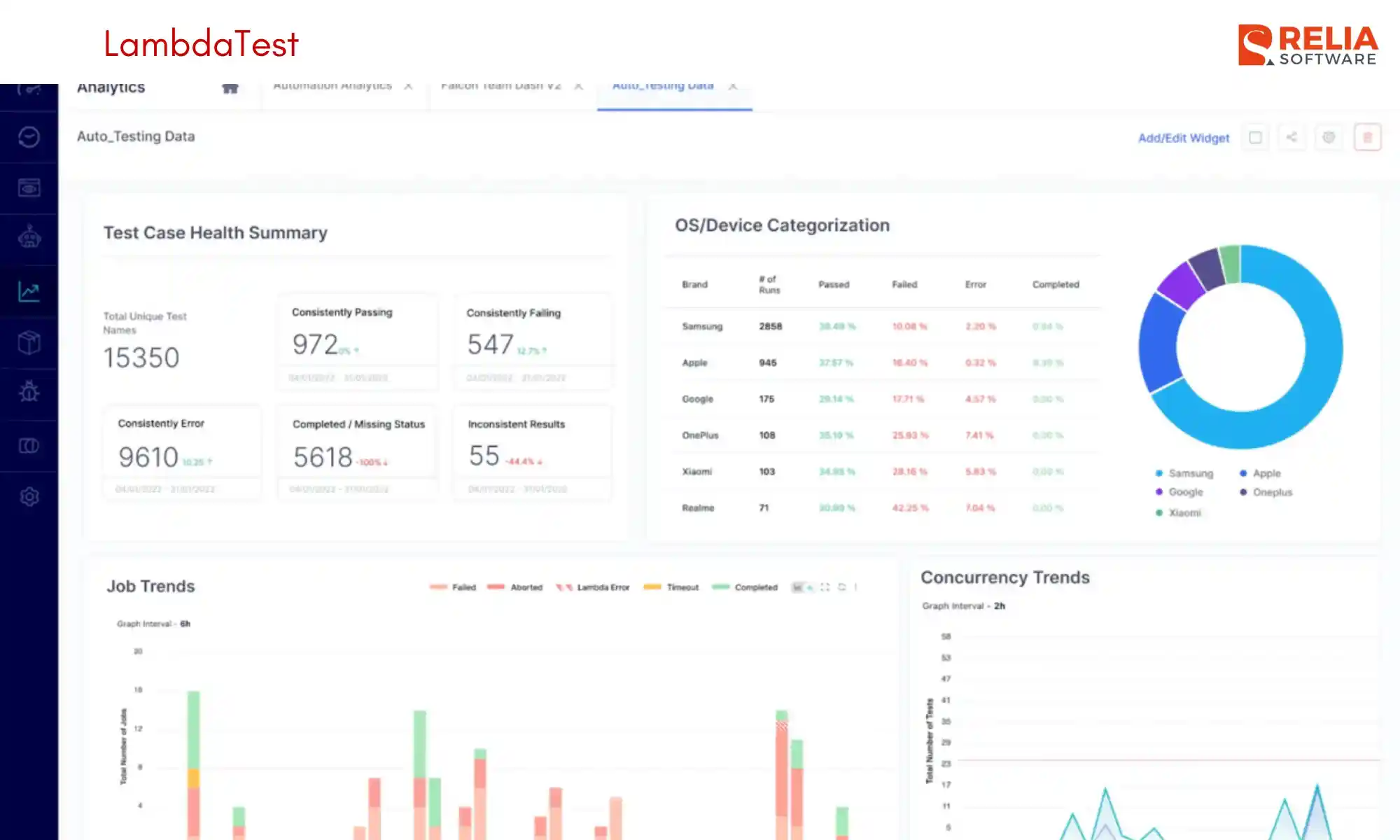This screenshot has height=840, width=1400.
Task: Open the bug tracking icon in sidebar
Action: (x=29, y=392)
